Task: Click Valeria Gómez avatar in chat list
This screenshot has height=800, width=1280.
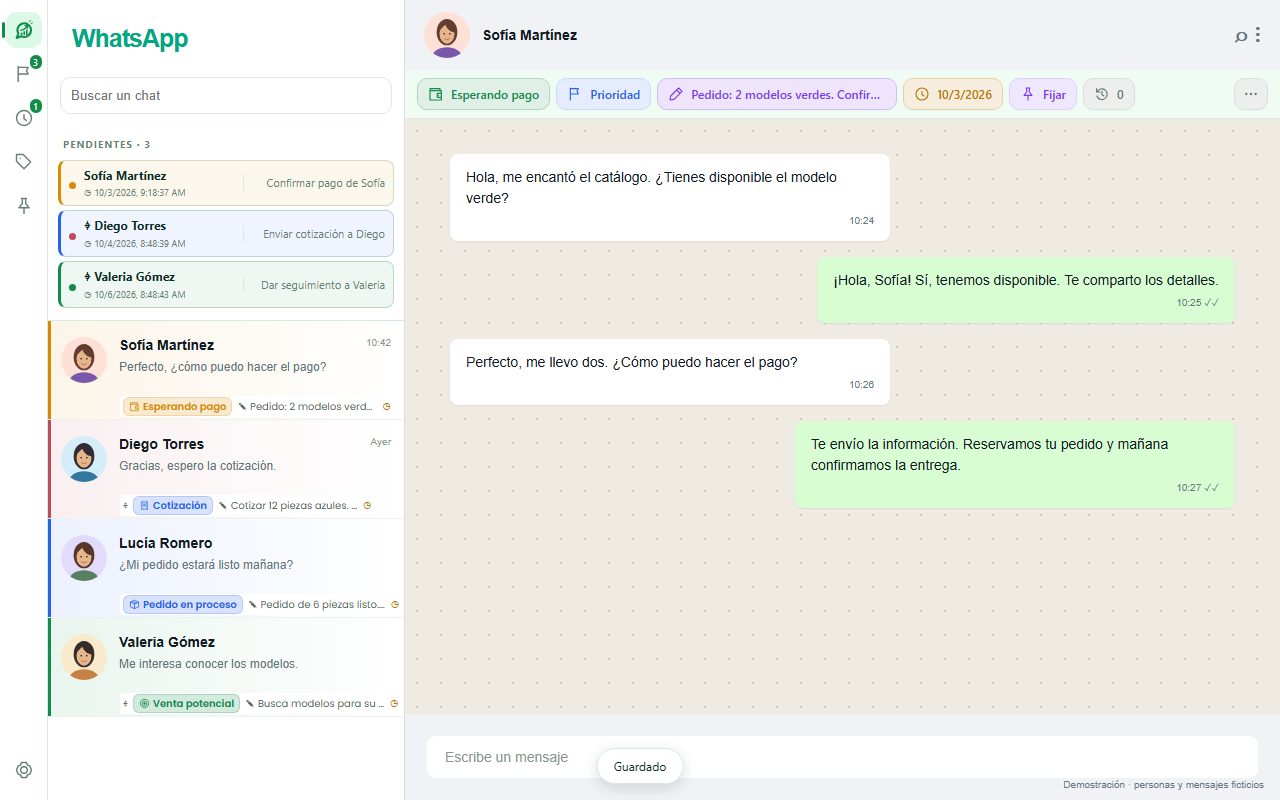Action: [84, 657]
